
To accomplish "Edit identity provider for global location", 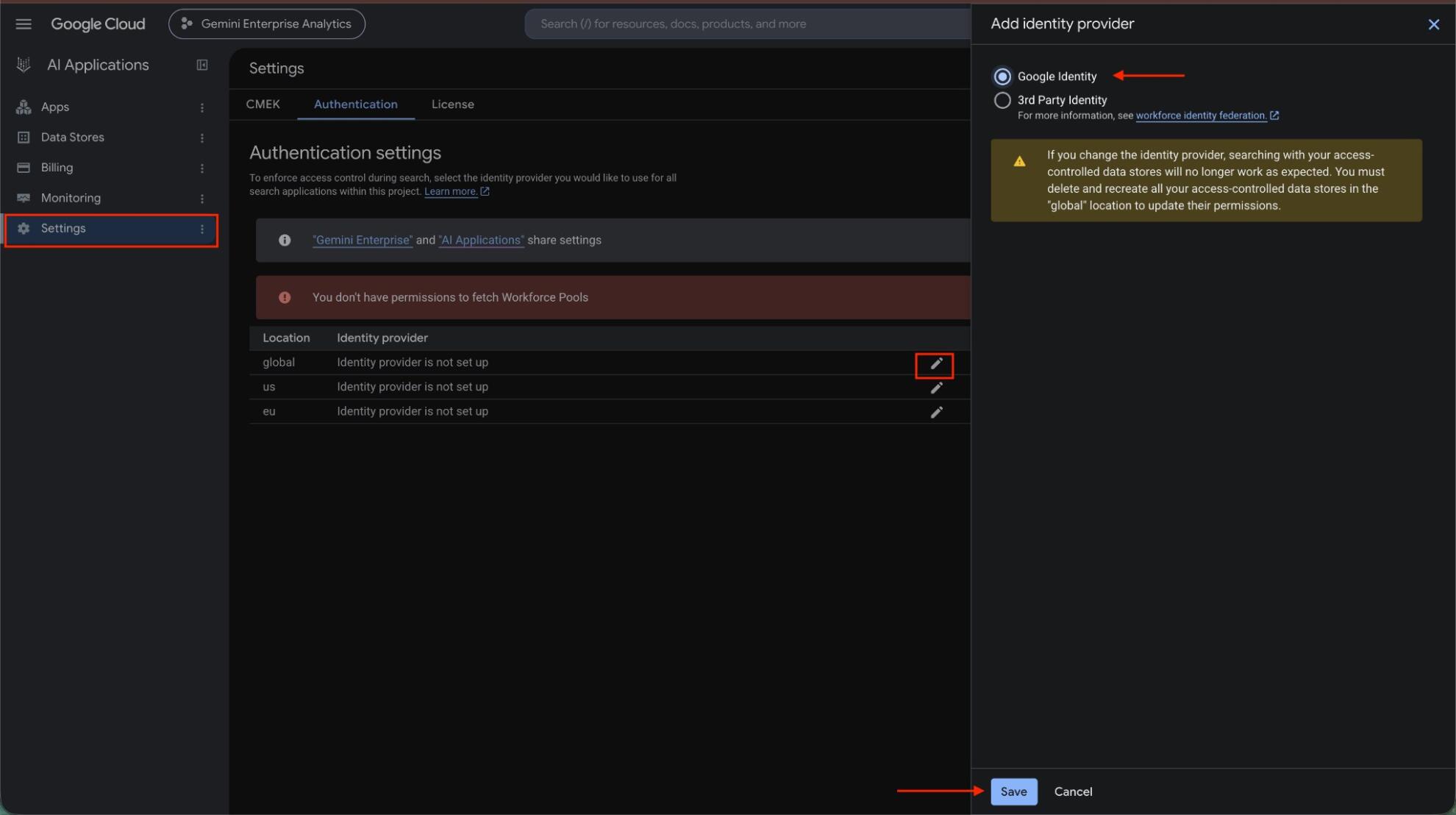I will point(935,363).
